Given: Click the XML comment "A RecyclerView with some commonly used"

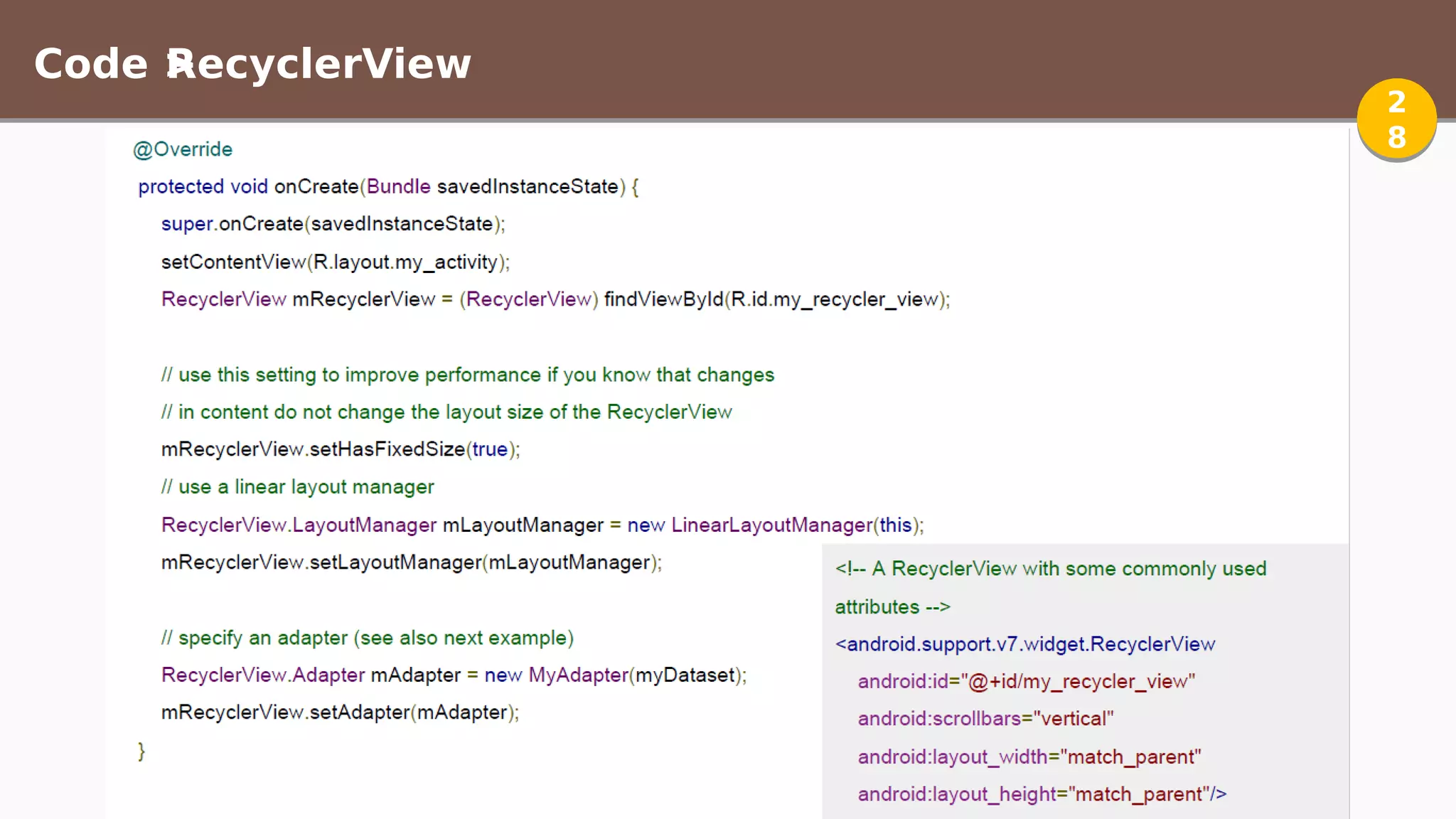Looking at the screenshot, I should [x=1051, y=569].
